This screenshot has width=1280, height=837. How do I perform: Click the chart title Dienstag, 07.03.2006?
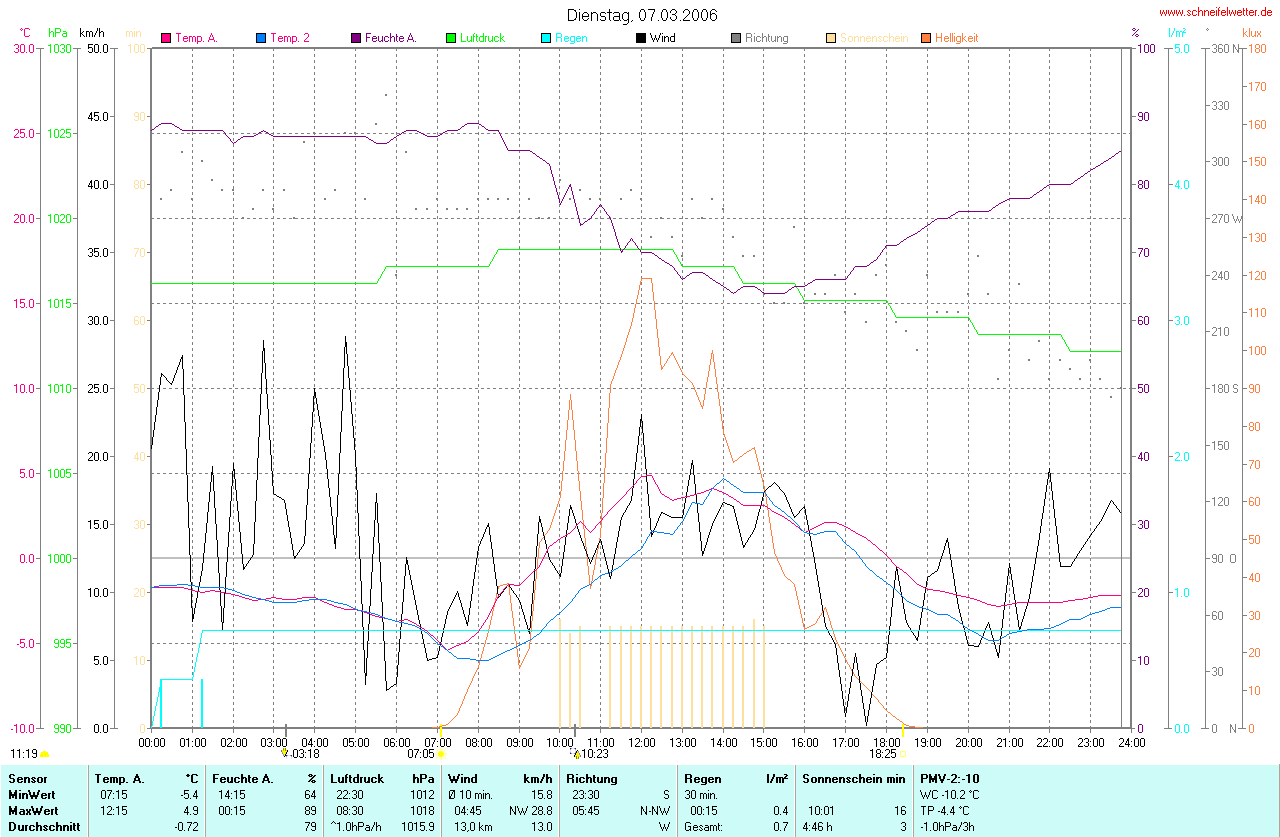coord(641,15)
